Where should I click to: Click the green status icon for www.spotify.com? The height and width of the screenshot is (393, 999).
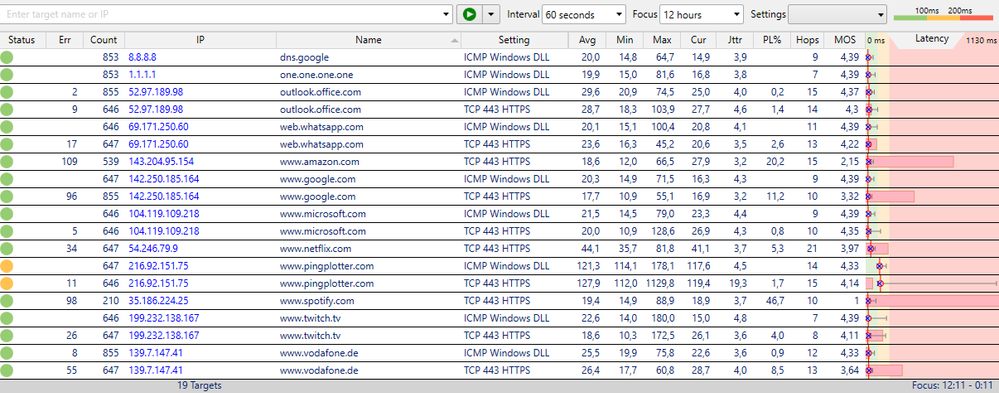(x=7, y=301)
